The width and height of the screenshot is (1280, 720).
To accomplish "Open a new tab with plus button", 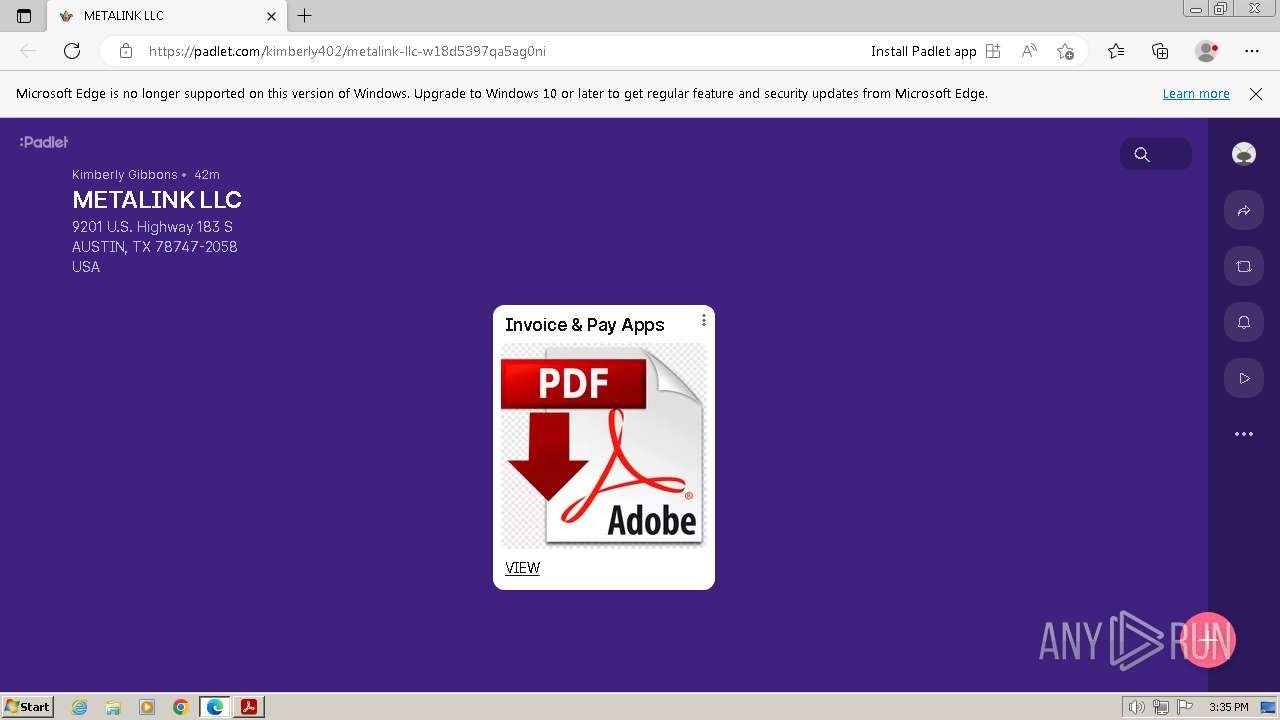I will (x=305, y=16).
